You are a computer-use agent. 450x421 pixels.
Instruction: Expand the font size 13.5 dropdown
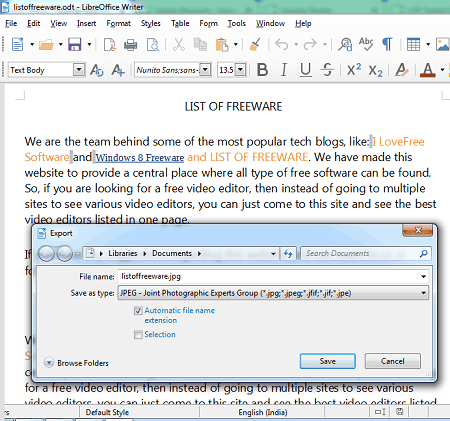coord(240,70)
